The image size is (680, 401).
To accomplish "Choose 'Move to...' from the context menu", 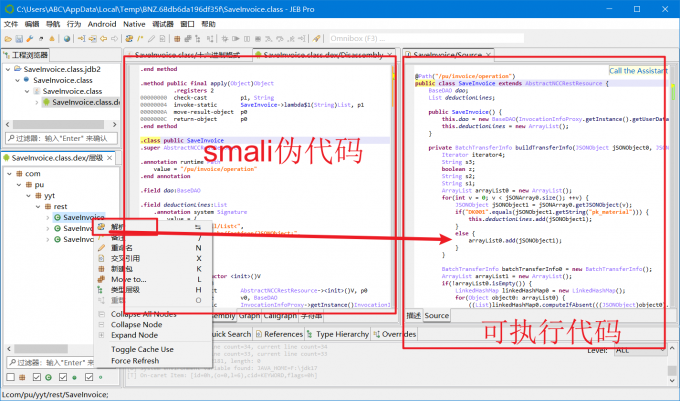I will (127, 279).
